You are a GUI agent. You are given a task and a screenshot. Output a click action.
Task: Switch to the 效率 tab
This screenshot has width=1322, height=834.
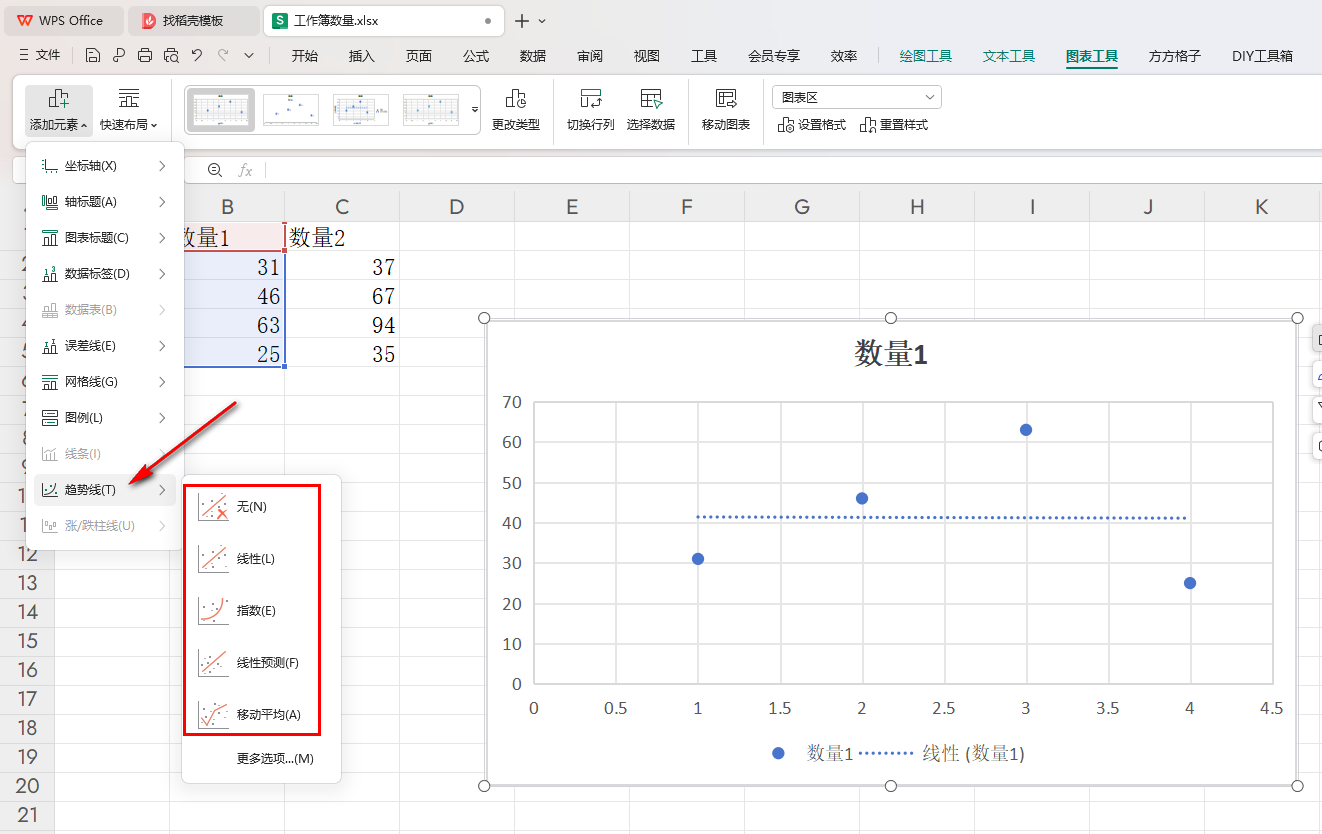click(844, 56)
